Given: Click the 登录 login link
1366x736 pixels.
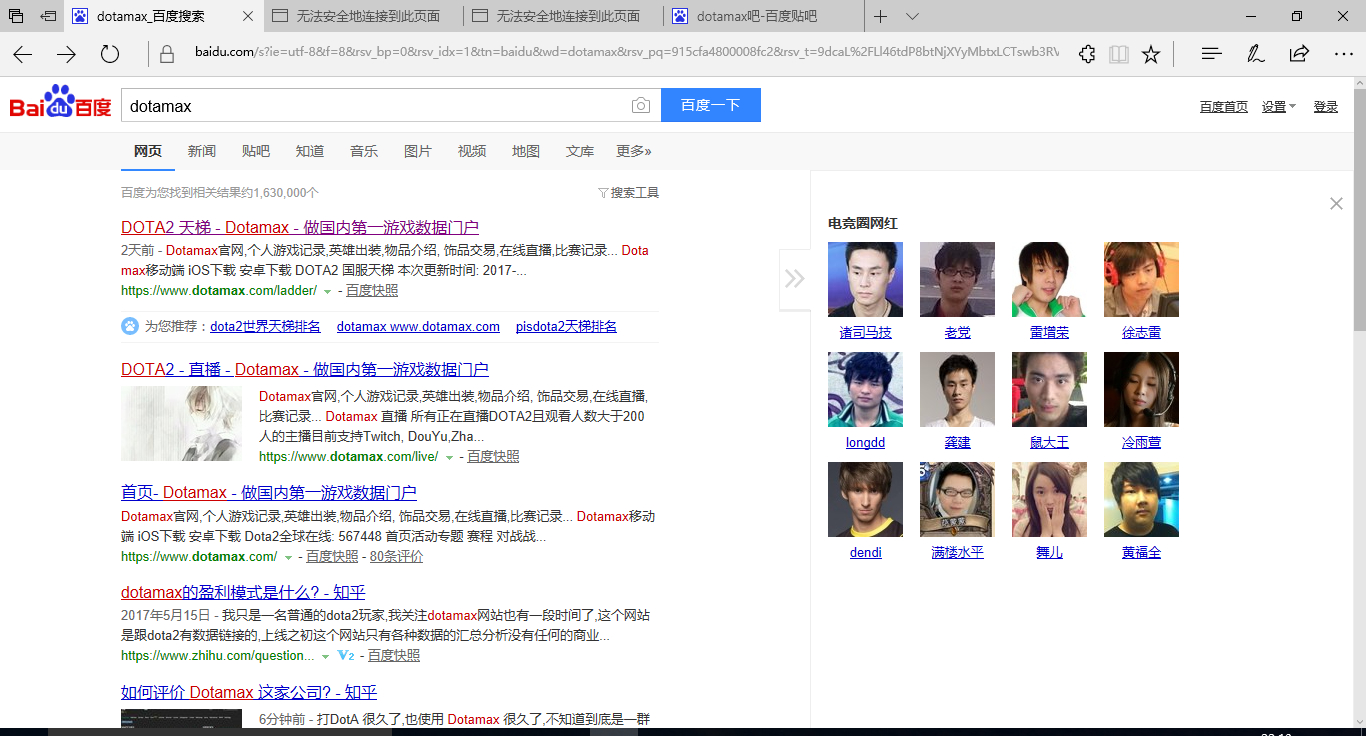Looking at the screenshot, I should point(1326,107).
